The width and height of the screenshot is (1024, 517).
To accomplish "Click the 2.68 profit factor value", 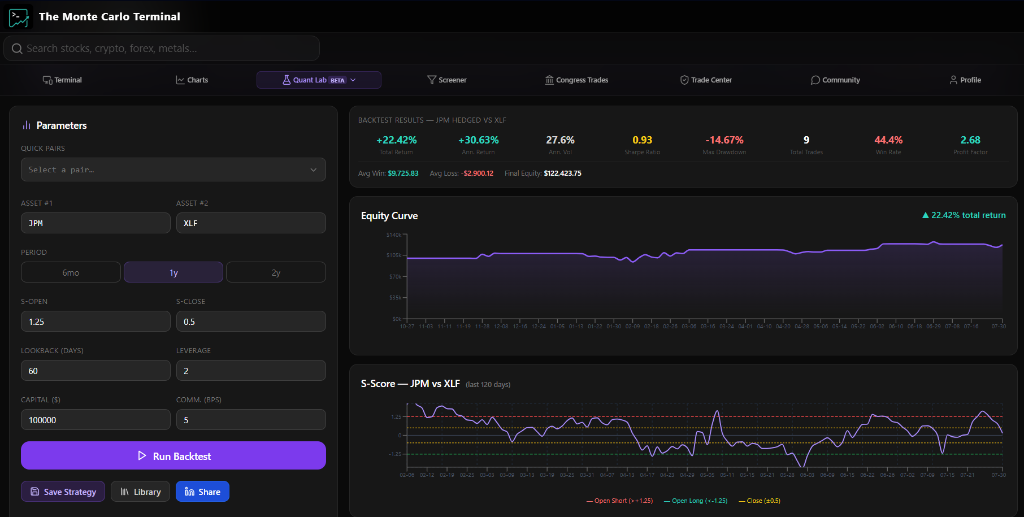I will tap(970, 140).
